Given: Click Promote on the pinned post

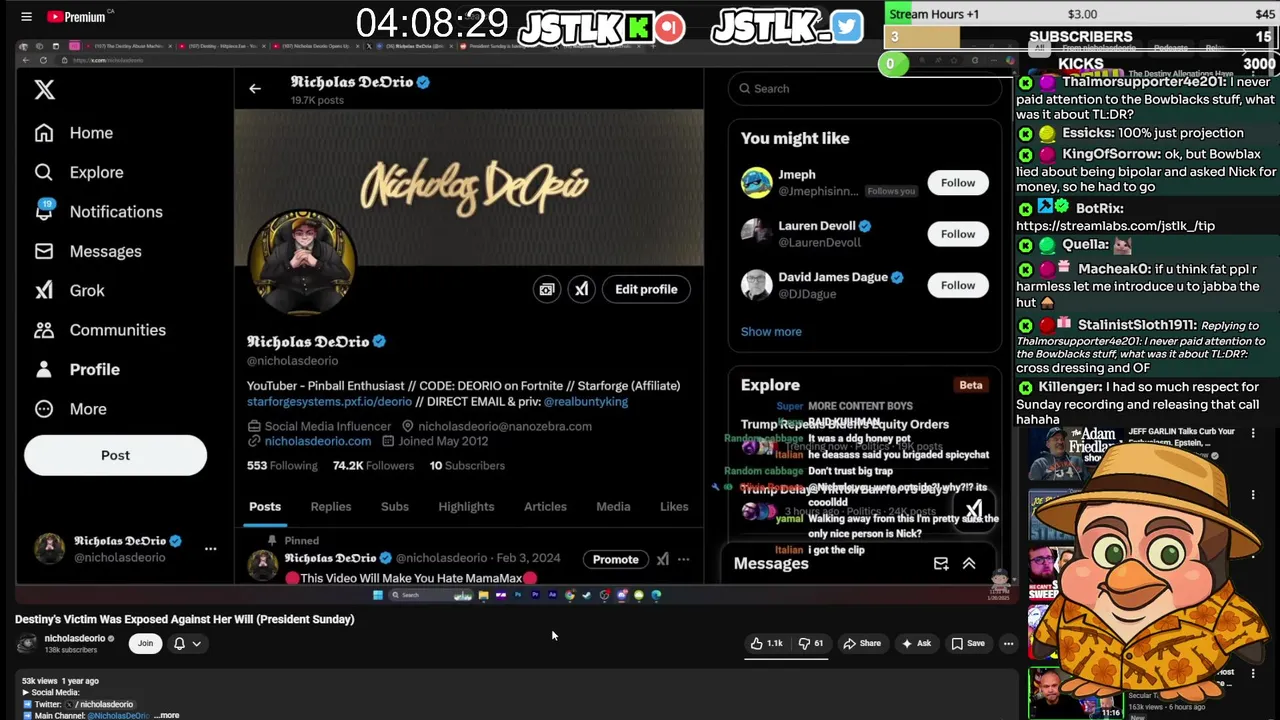Looking at the screenshot, I should [615, 559].
